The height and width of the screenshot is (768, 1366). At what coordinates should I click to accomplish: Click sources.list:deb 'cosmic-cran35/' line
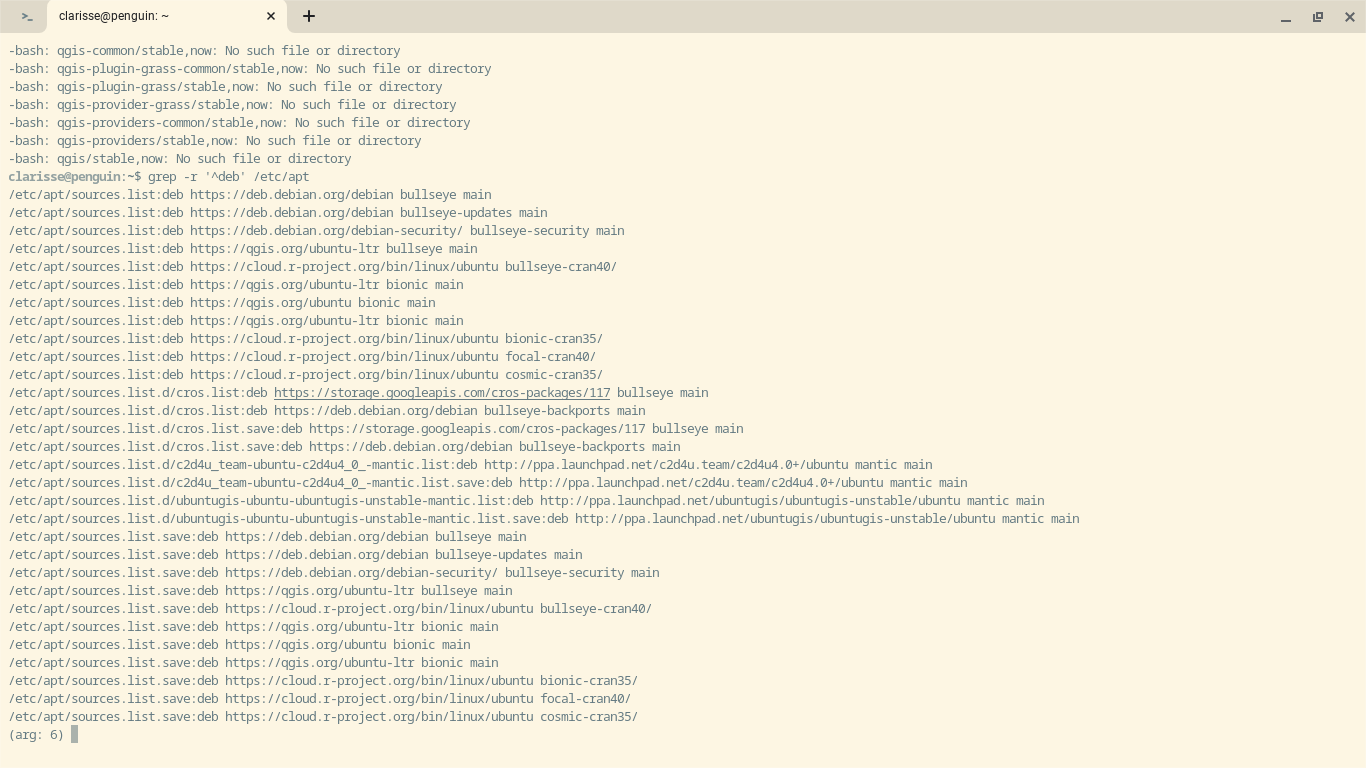point(306,375)
